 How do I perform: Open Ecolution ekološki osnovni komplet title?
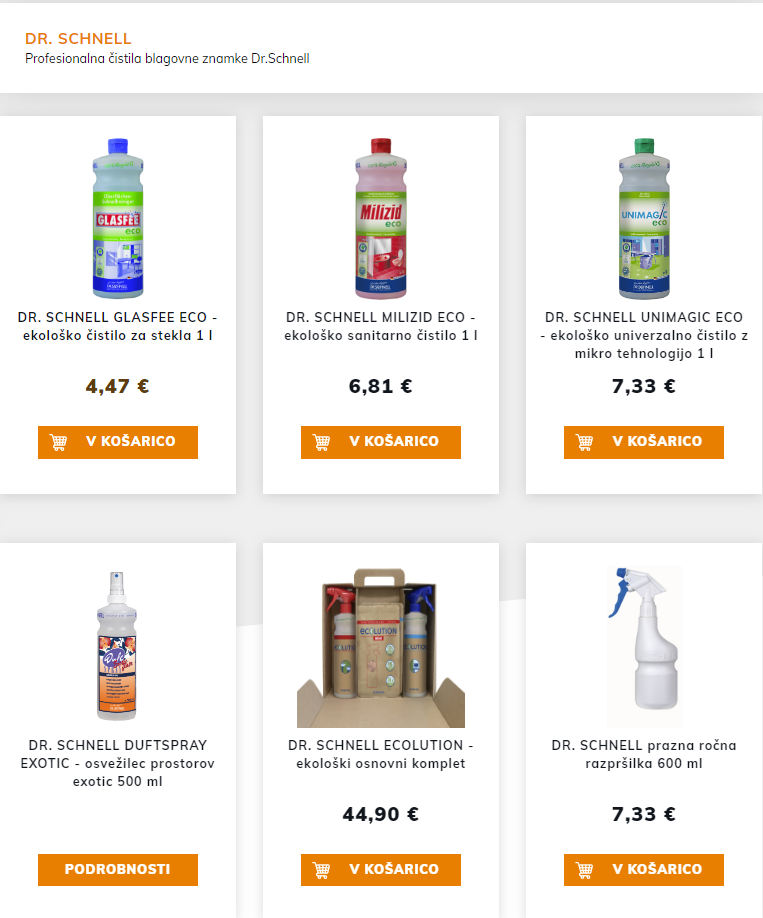point(381,754)
